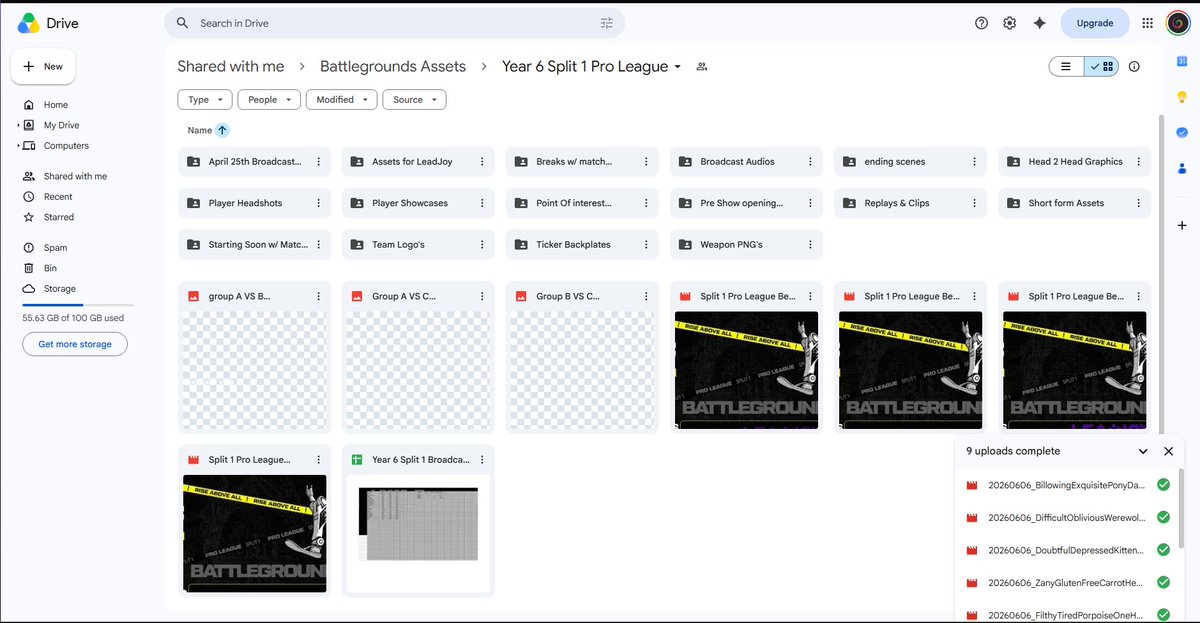Open the Type filter dropdown
1200x623 pixels.
pos(205,100)
